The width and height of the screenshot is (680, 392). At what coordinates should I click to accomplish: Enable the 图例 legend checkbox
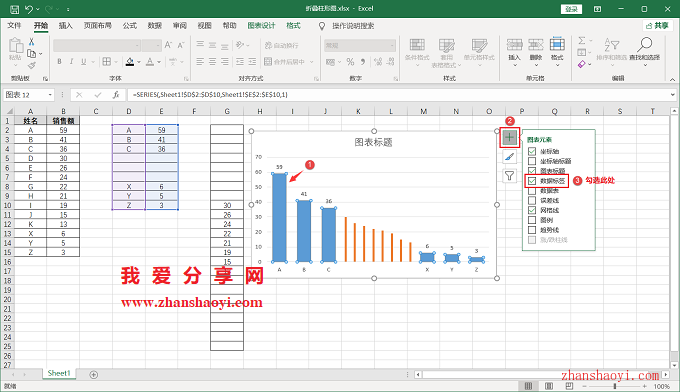pos(532,220)
